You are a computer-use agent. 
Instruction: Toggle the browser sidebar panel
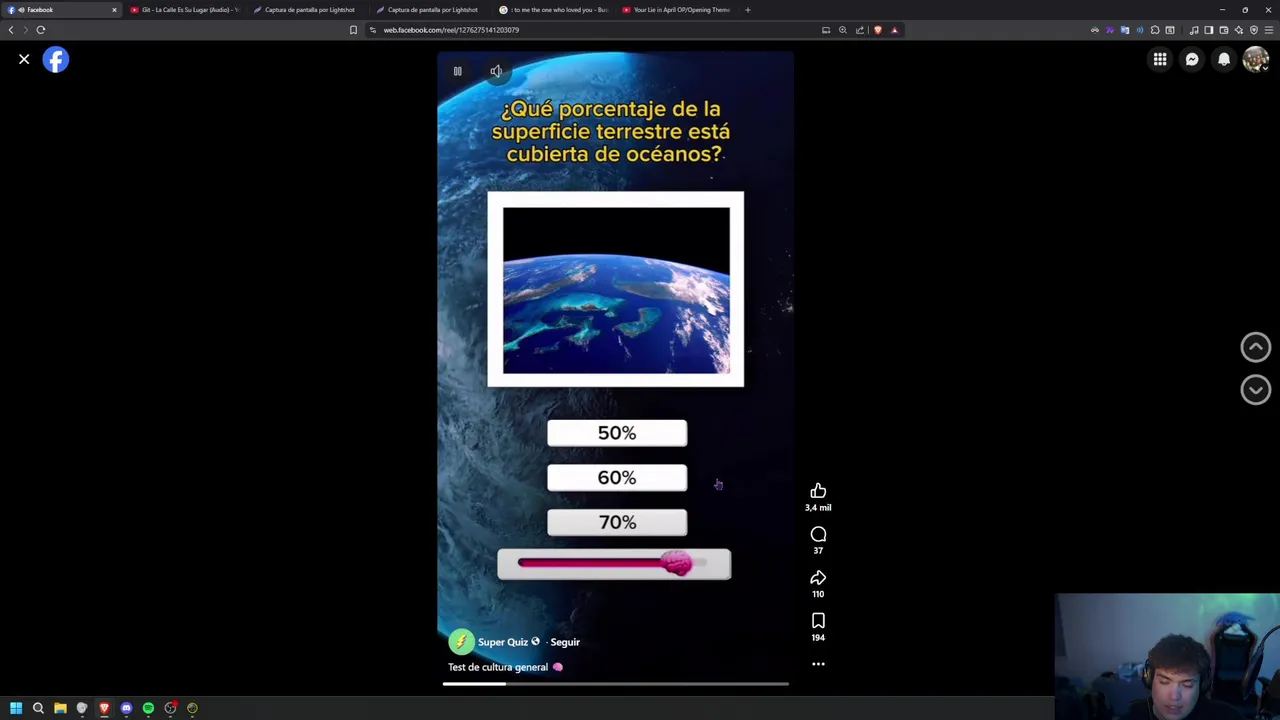pyautogui.click(x=1209, y=30)
